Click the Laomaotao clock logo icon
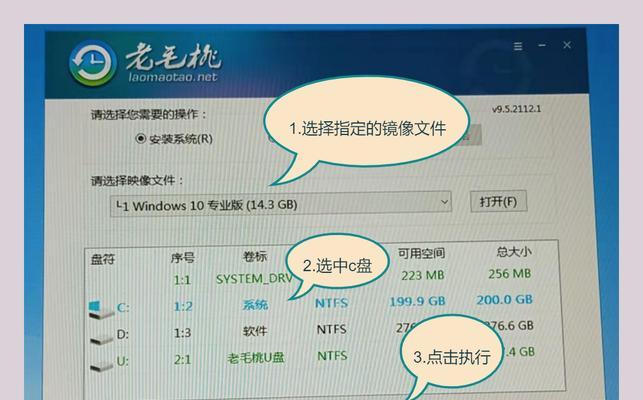This screenshot has width=643, height=400. pyautogui.click(x=92, y=63)
